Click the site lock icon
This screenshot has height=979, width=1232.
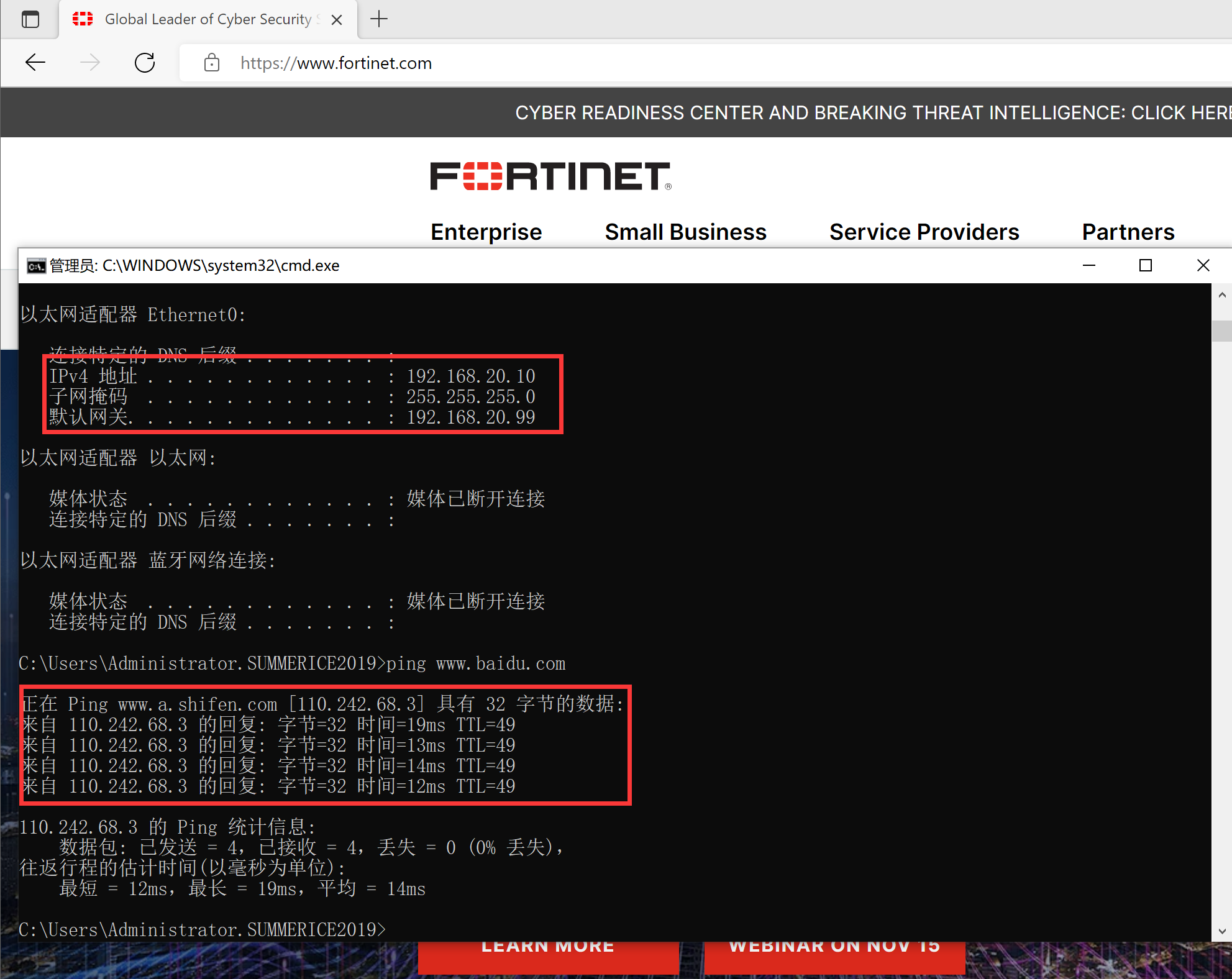212,63
